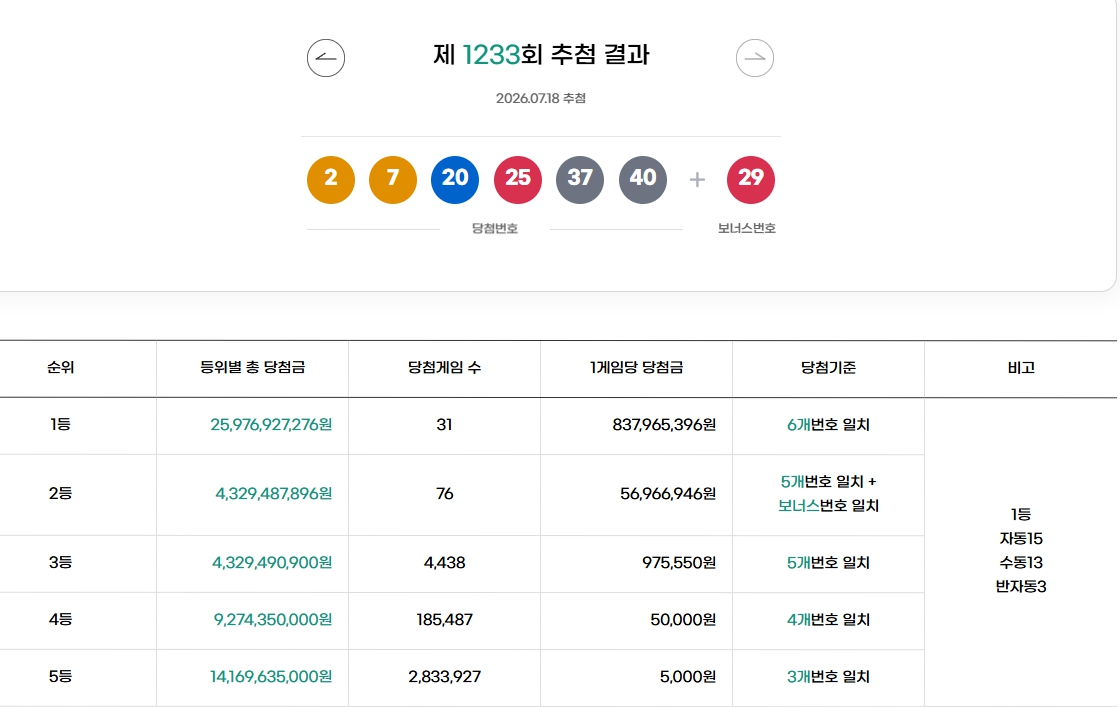The image size is (1120, 707).
Task: Click 3등 criterion '5개번호 일치'
Action: click(829, 563)
